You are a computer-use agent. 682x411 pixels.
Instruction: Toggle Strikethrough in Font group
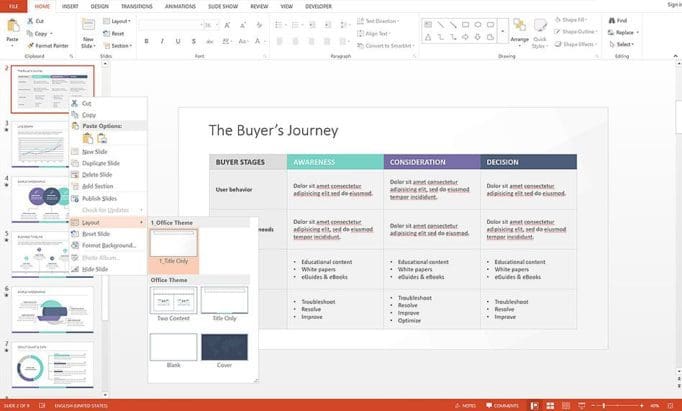(209, 41)
